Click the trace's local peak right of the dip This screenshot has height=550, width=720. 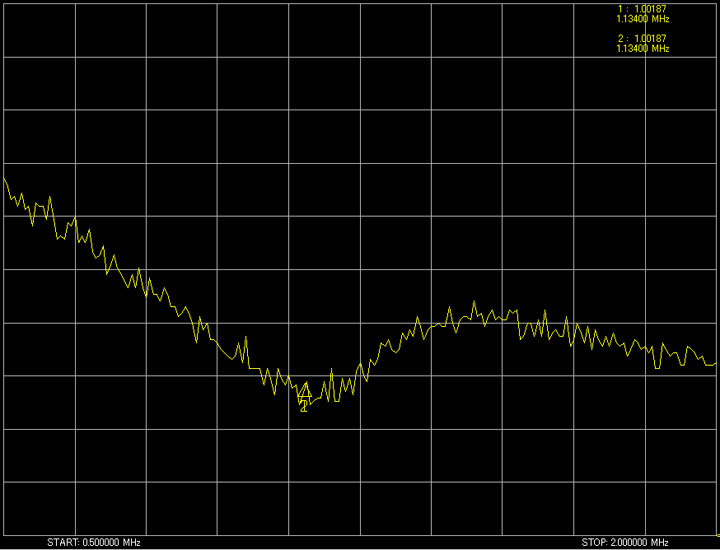(x=474, y=301)
